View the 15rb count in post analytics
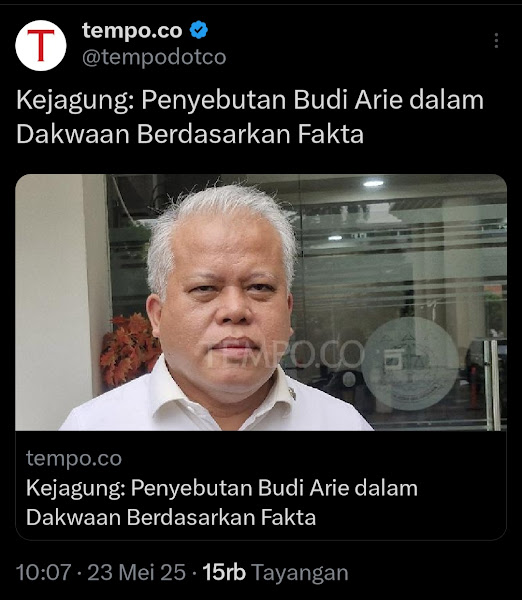The image size is (522, 600). [x=224, y=573]
